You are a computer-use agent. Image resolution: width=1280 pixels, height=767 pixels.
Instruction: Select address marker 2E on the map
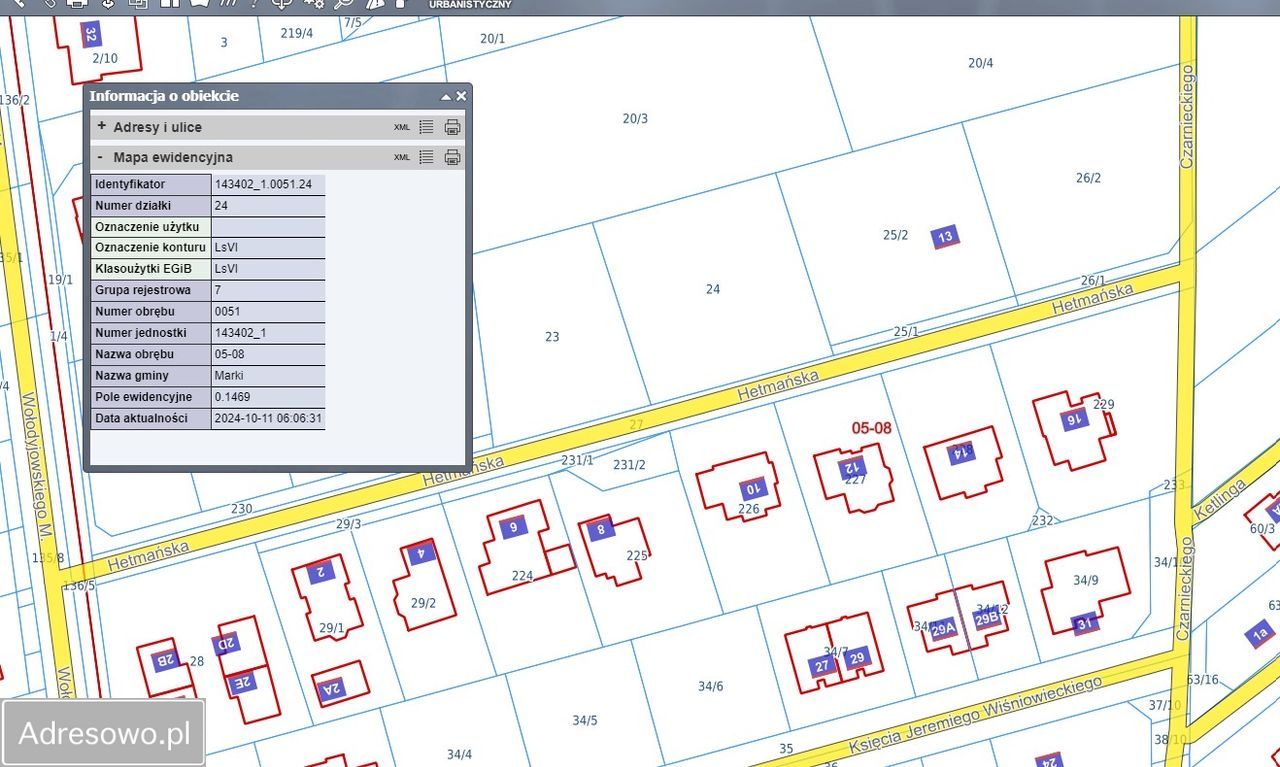pos(241,683)
